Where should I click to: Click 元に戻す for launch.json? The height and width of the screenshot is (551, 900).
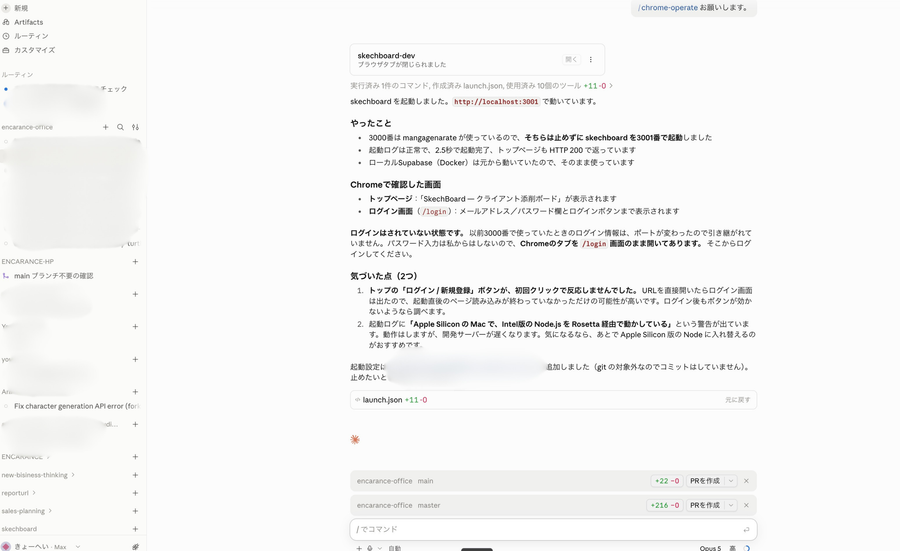[737, 399]
